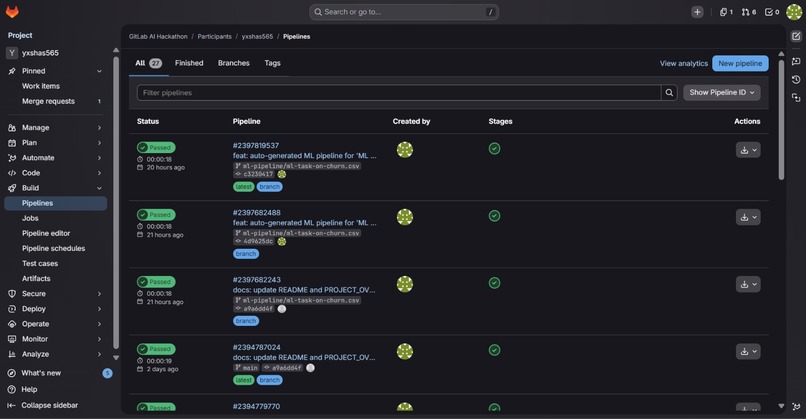
Task: Open download artifacts dropdown for pipeline #2397682488
Action: (x=748, y=217)
